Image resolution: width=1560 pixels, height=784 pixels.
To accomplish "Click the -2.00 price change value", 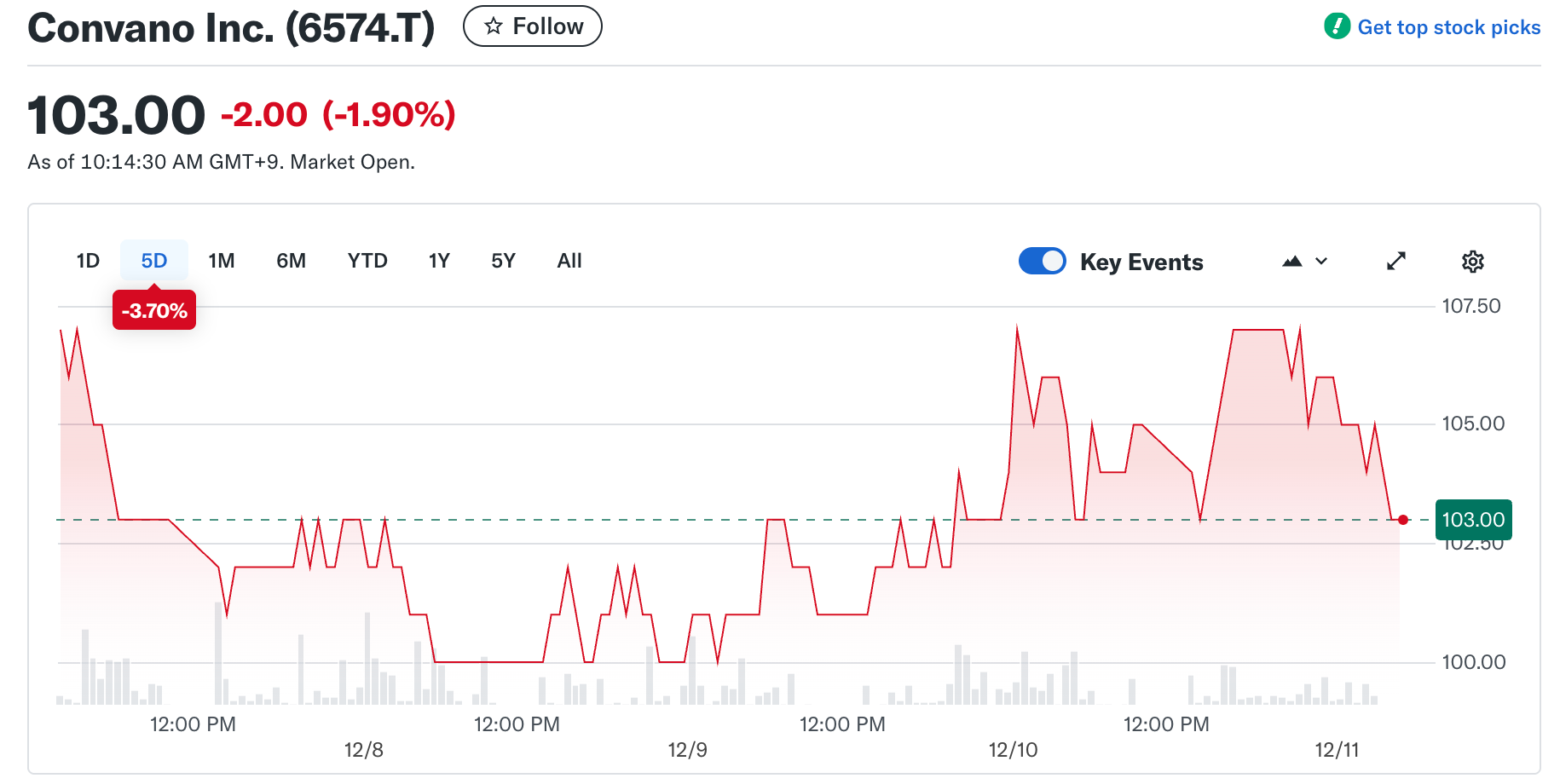I will (264, 114).
